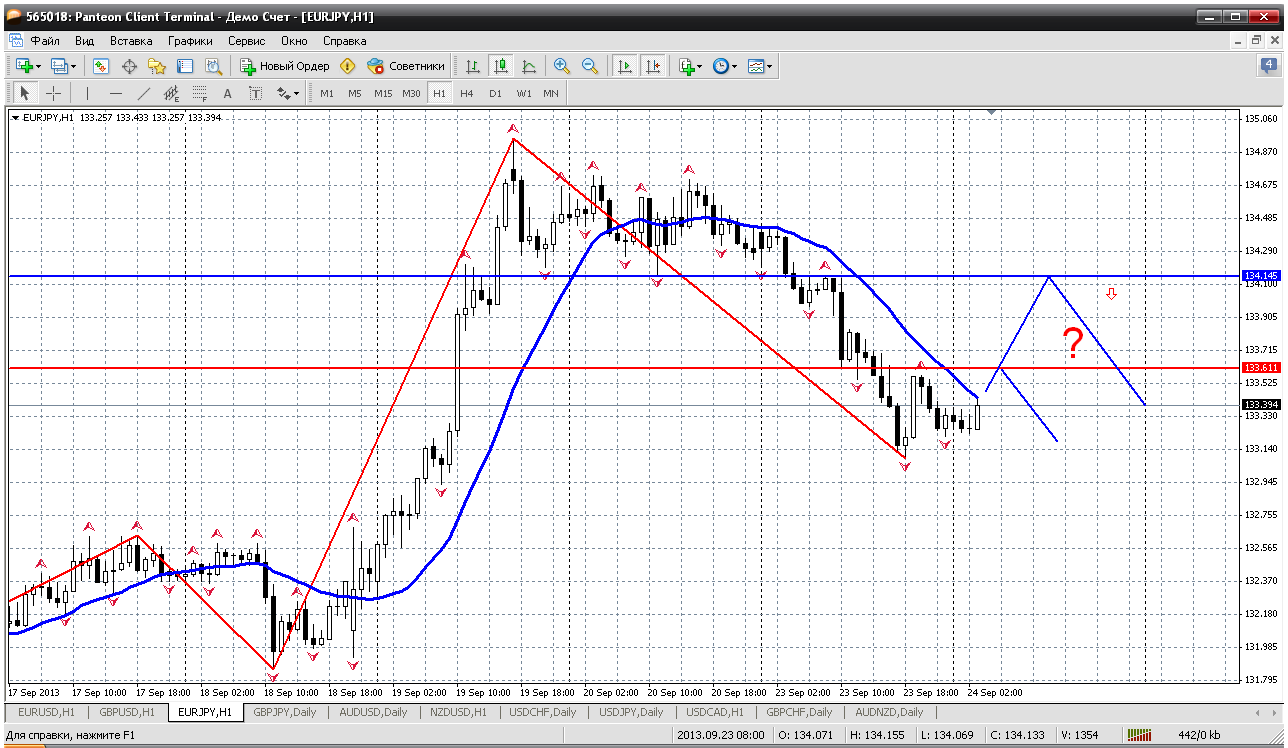
Task: Open the chart templates dropdown
Action: point(760,66)
